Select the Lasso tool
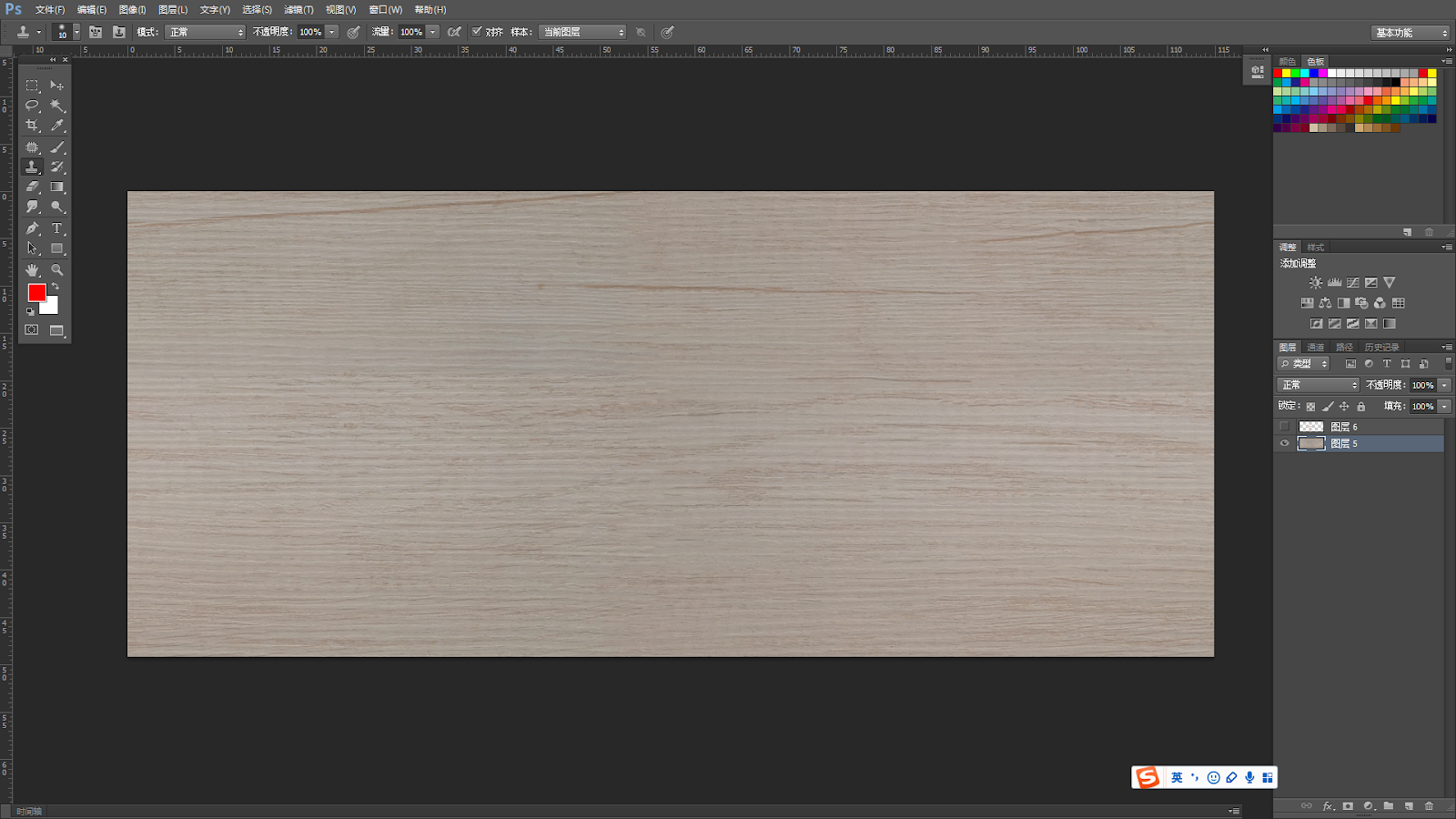The width and height of the screenshot is (1456, 819). [32, 106]
